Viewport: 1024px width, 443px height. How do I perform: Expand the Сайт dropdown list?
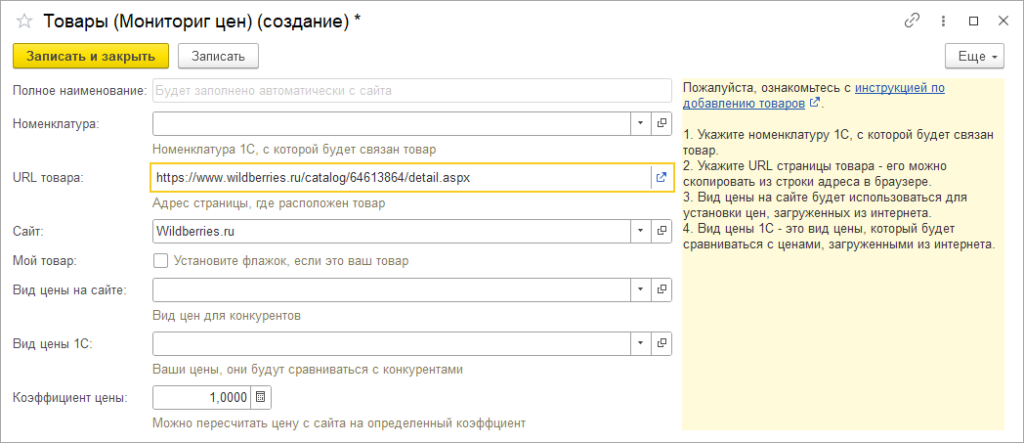640,231
